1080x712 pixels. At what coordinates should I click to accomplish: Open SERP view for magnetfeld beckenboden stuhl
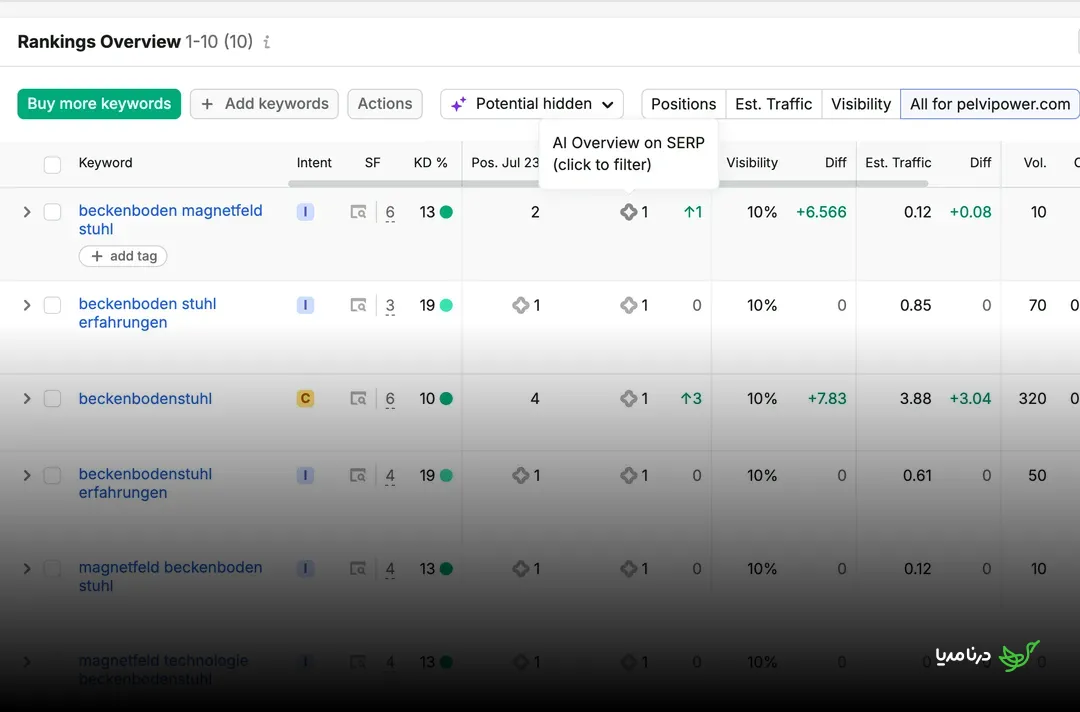pyautogui.click(x=358, y=569)
